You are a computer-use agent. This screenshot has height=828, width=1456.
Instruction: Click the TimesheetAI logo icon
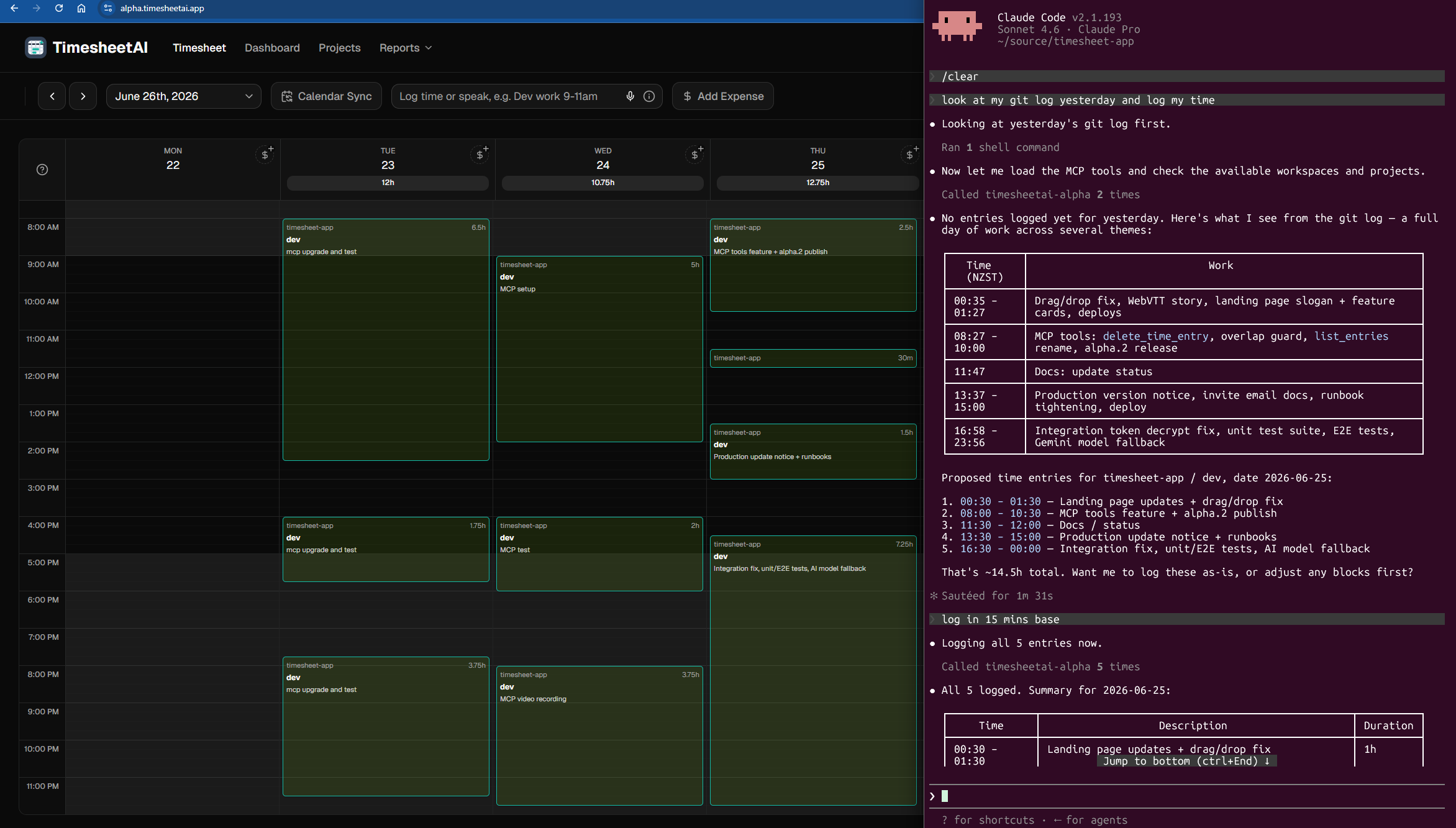(35, 47)
